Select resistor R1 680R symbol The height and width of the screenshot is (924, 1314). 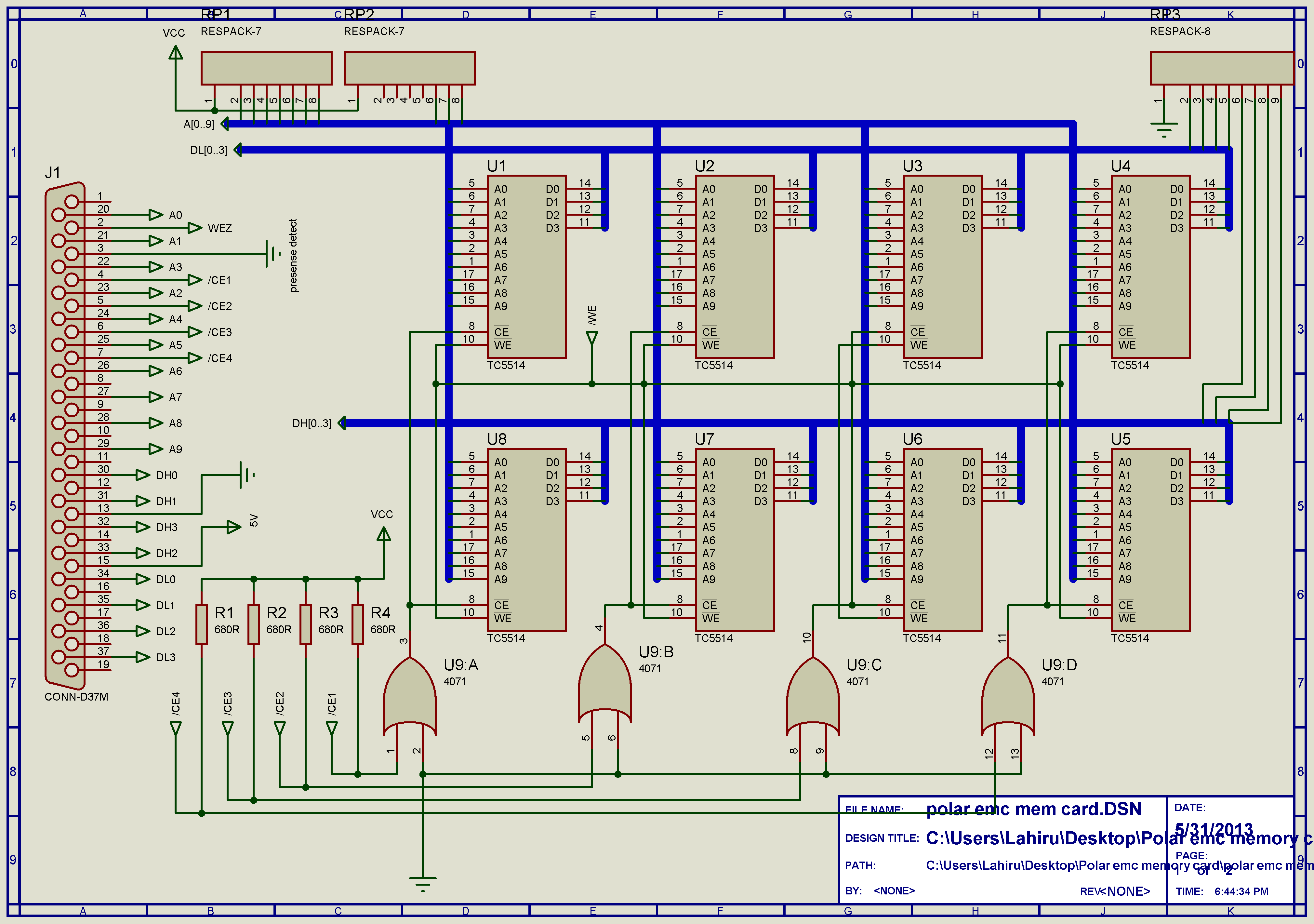202,624
